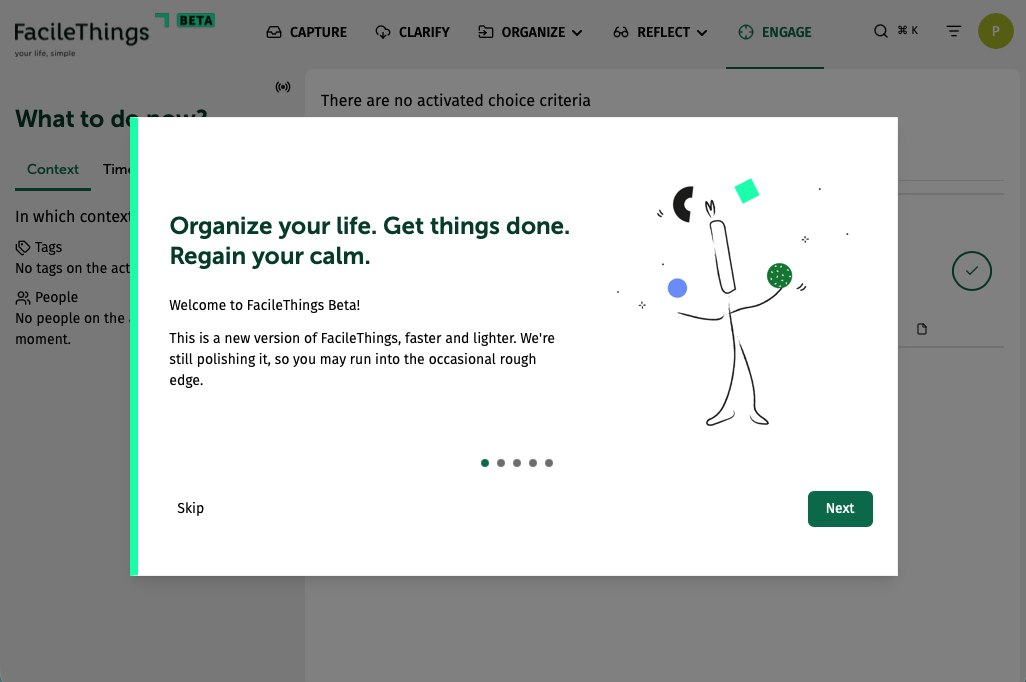Screen dimensions: 1026x682
Task: Open the Engage section
Action: [x=775, y=32]
